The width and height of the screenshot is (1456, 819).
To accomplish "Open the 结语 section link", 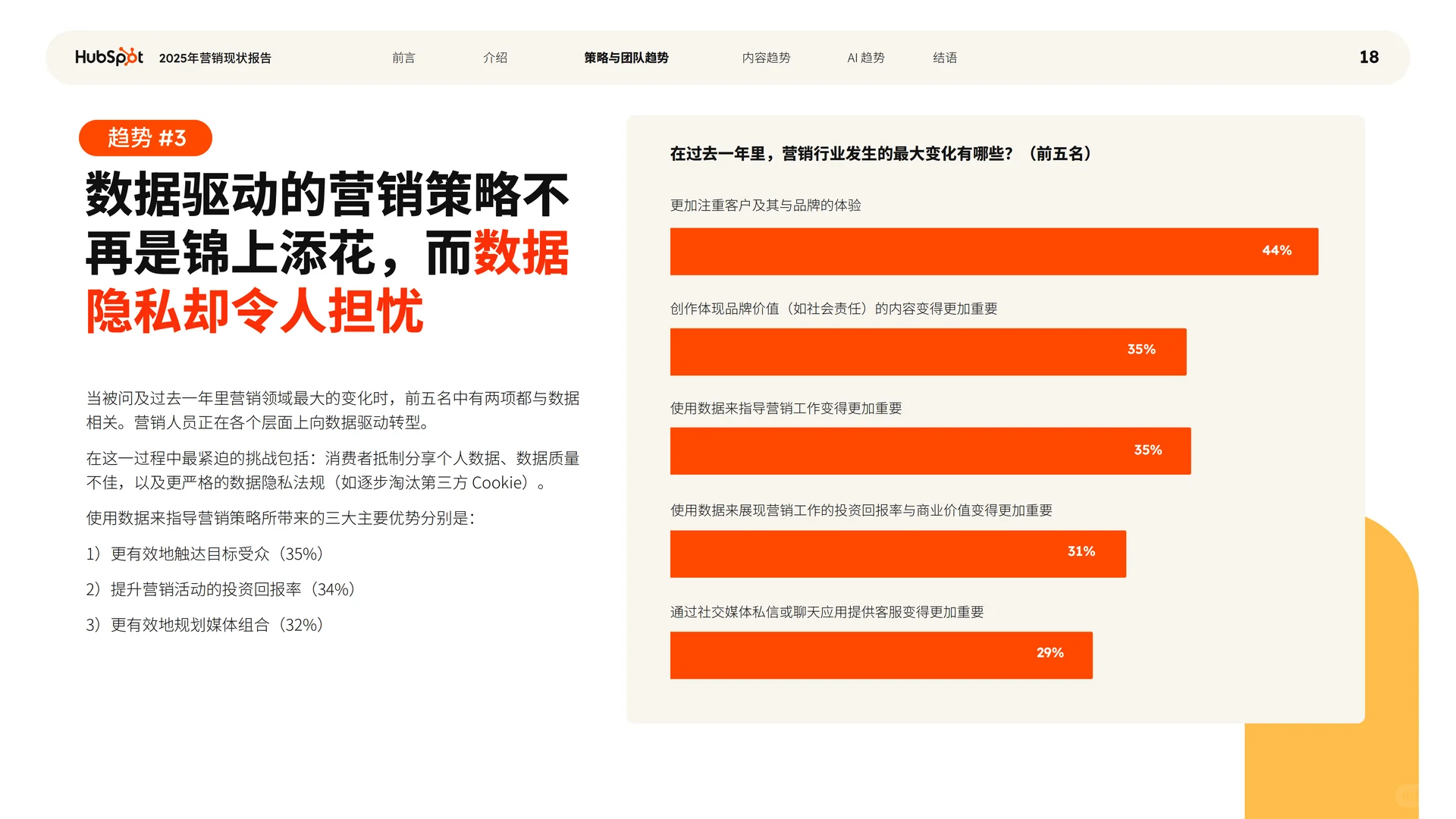I will point(946,58).
